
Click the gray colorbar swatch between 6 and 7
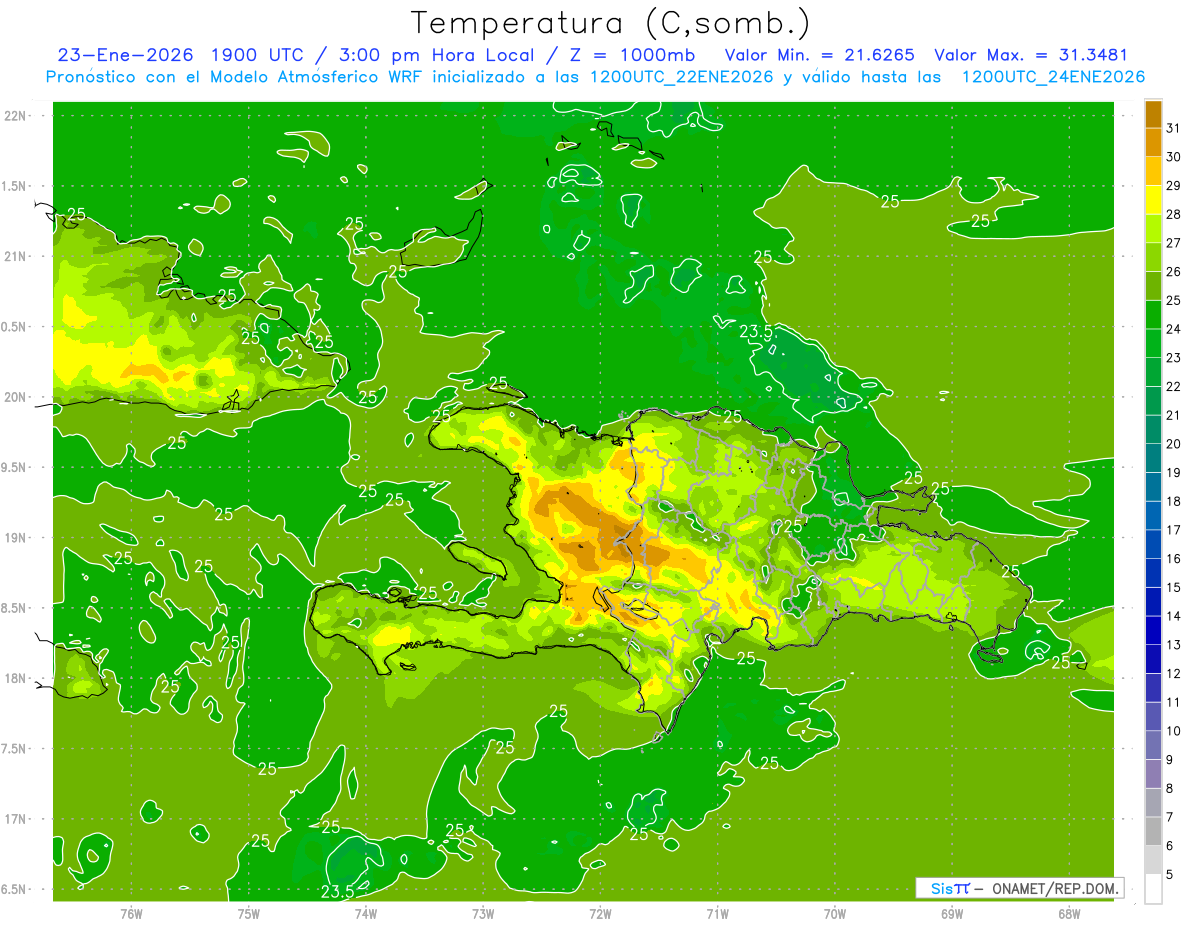[1153, 831]
